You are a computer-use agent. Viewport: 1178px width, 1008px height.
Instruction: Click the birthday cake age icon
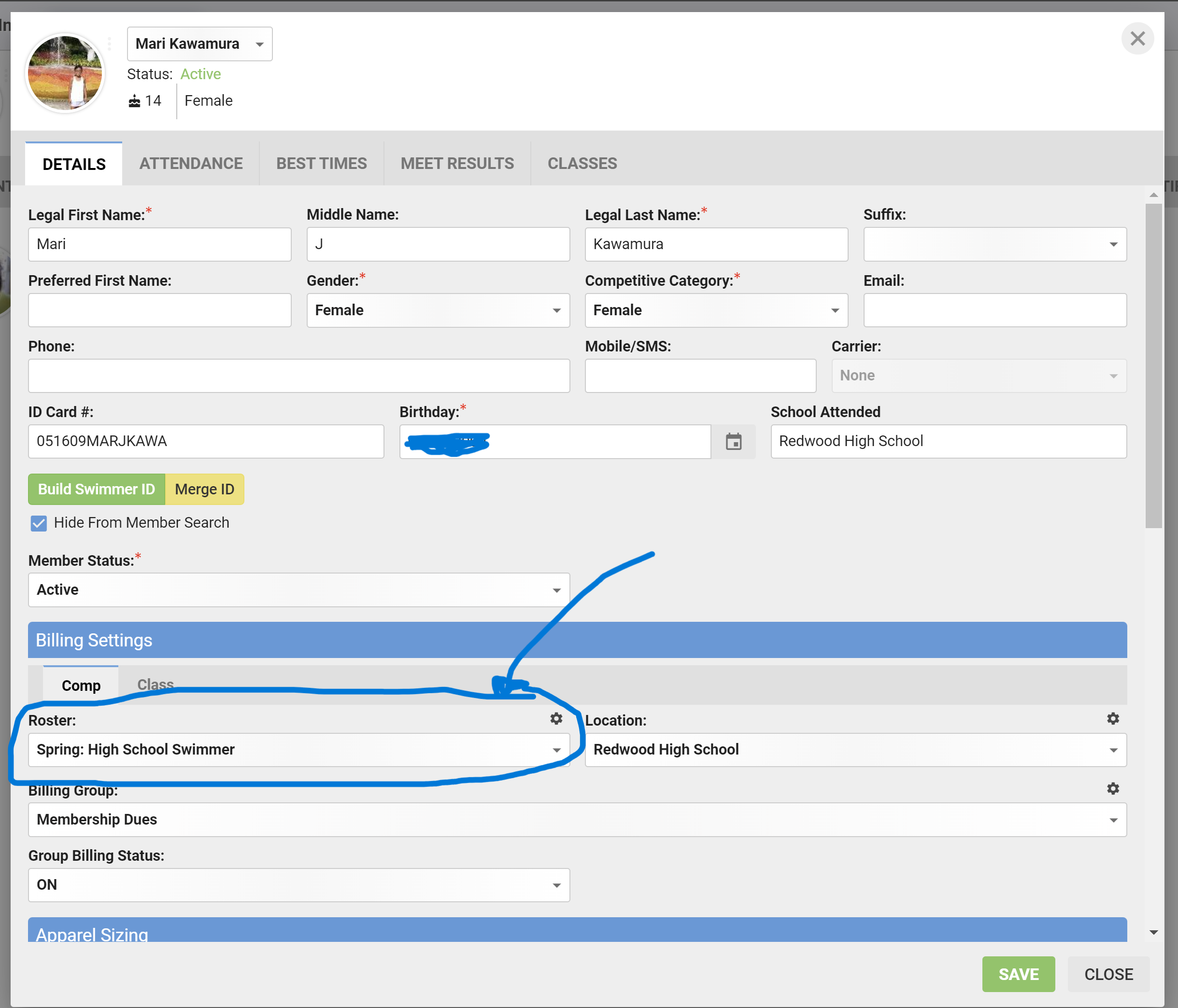(x=134, y=100)
